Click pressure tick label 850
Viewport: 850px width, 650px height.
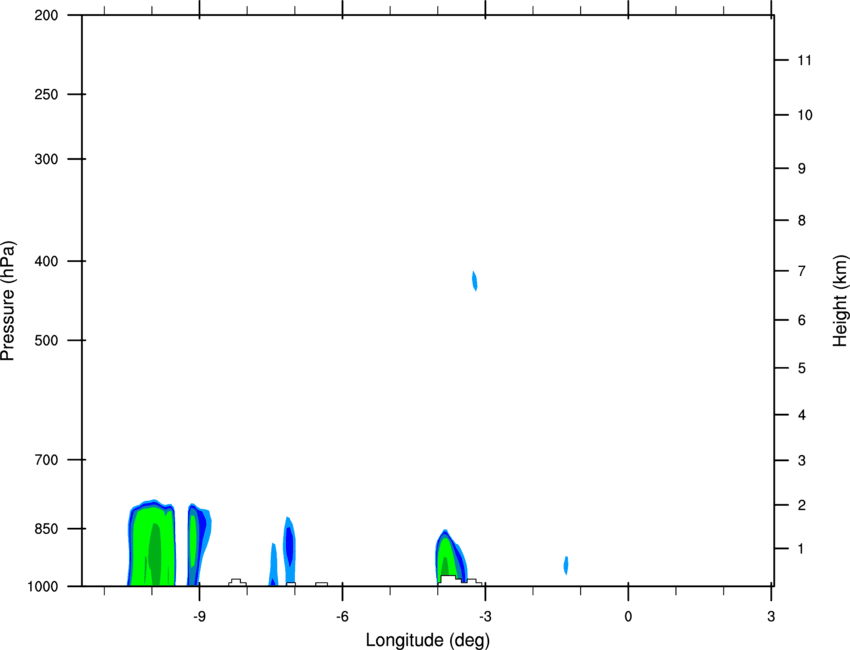[46, 529]
